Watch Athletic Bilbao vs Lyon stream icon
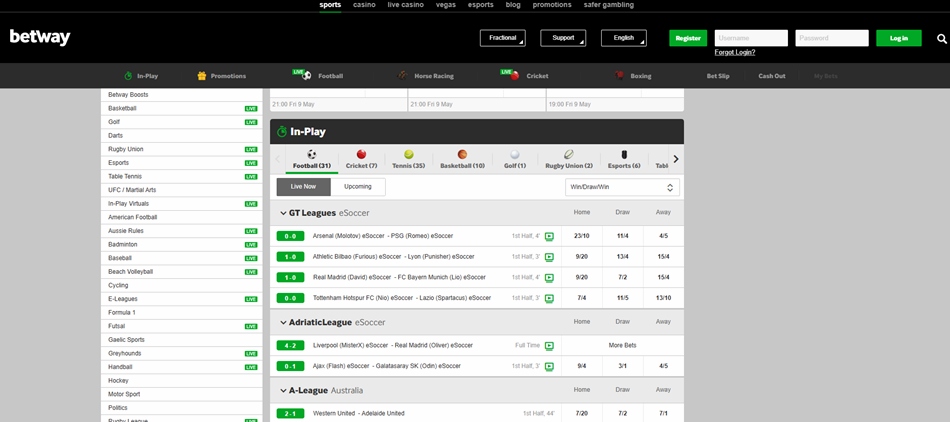This screenshot has height=422, width=950. point(549,257)
